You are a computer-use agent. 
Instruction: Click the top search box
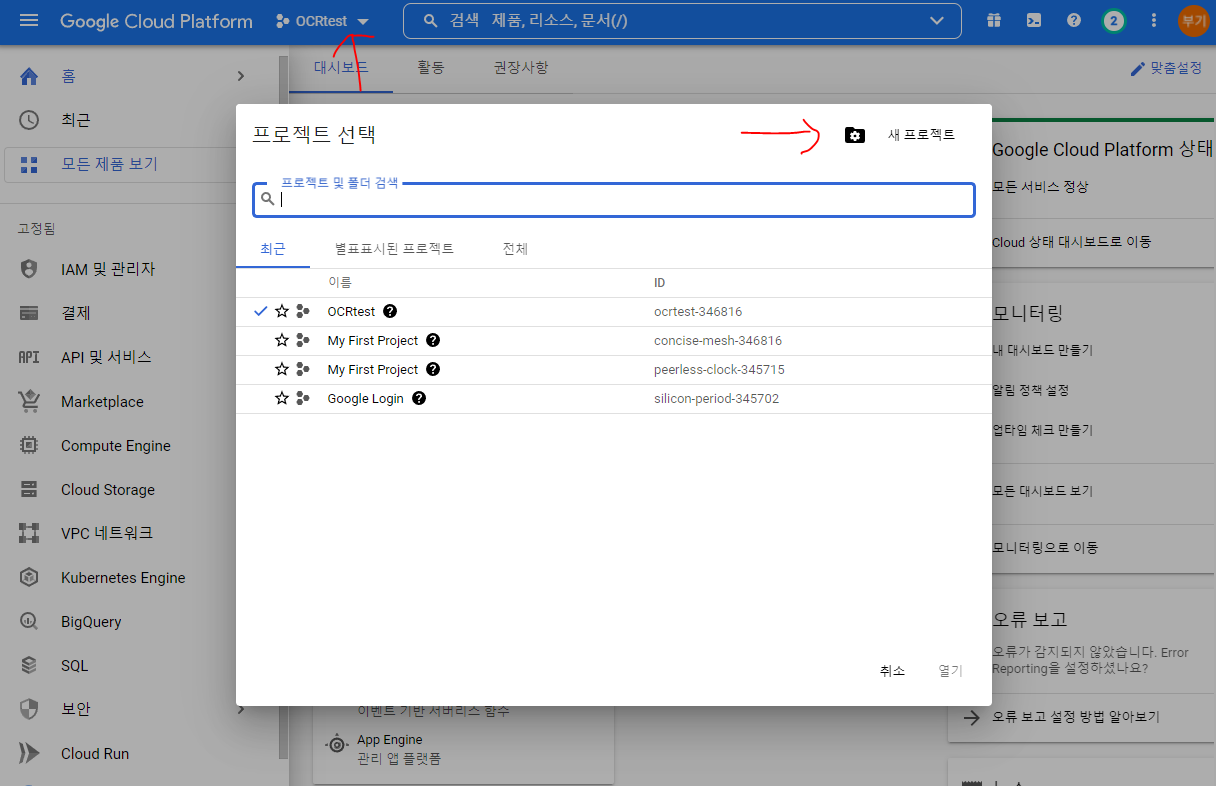681,20
